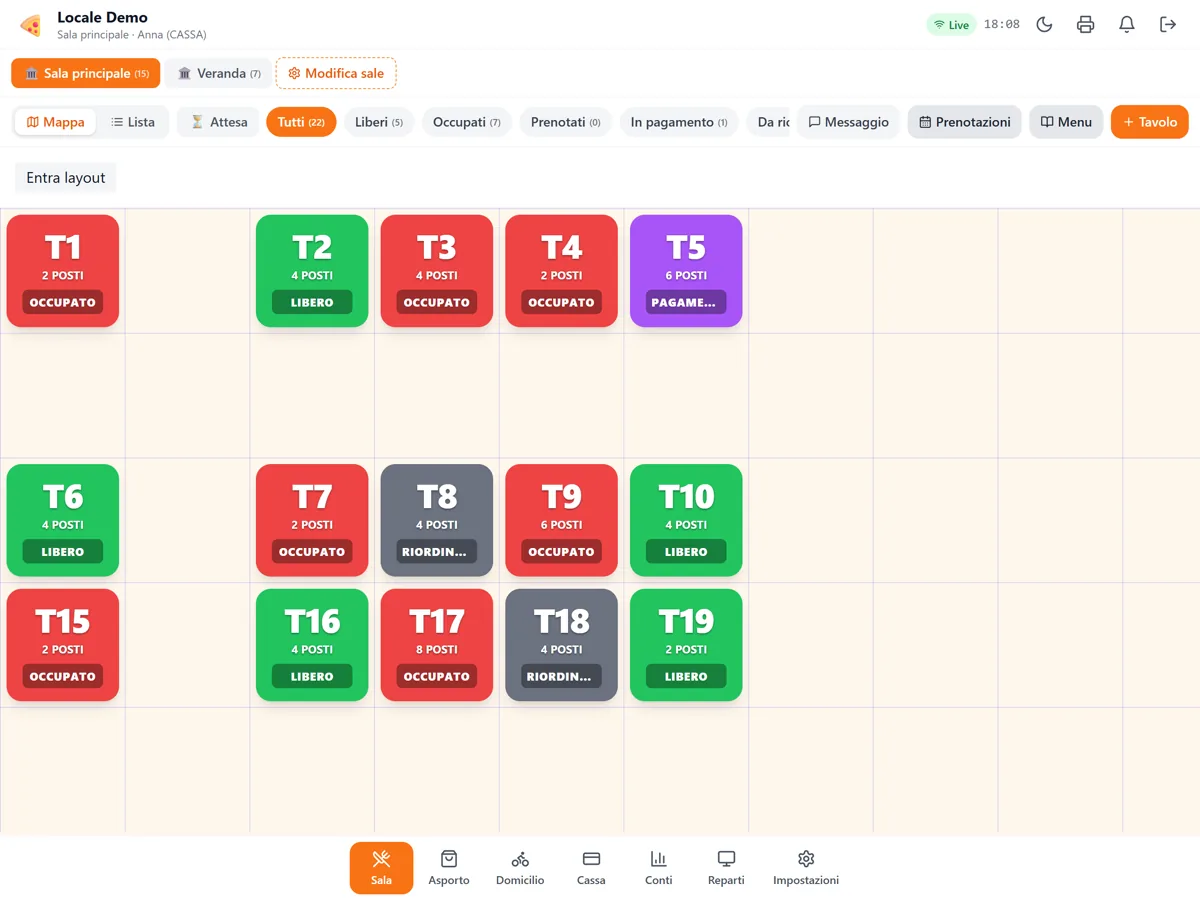Screen dimensions: 1200x900
Task: Open the Menu button
Action: [1066, 122]
